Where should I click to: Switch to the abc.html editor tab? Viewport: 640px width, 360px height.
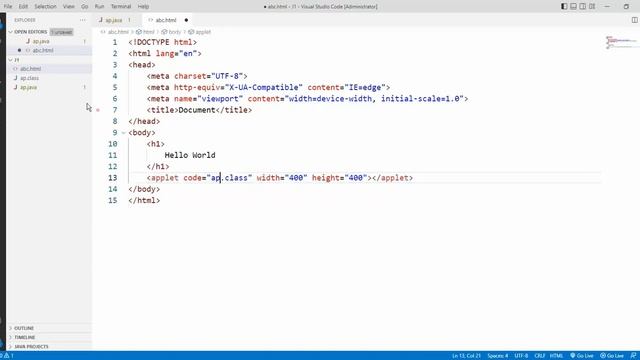pyautogui.click(x=166, y=20)
